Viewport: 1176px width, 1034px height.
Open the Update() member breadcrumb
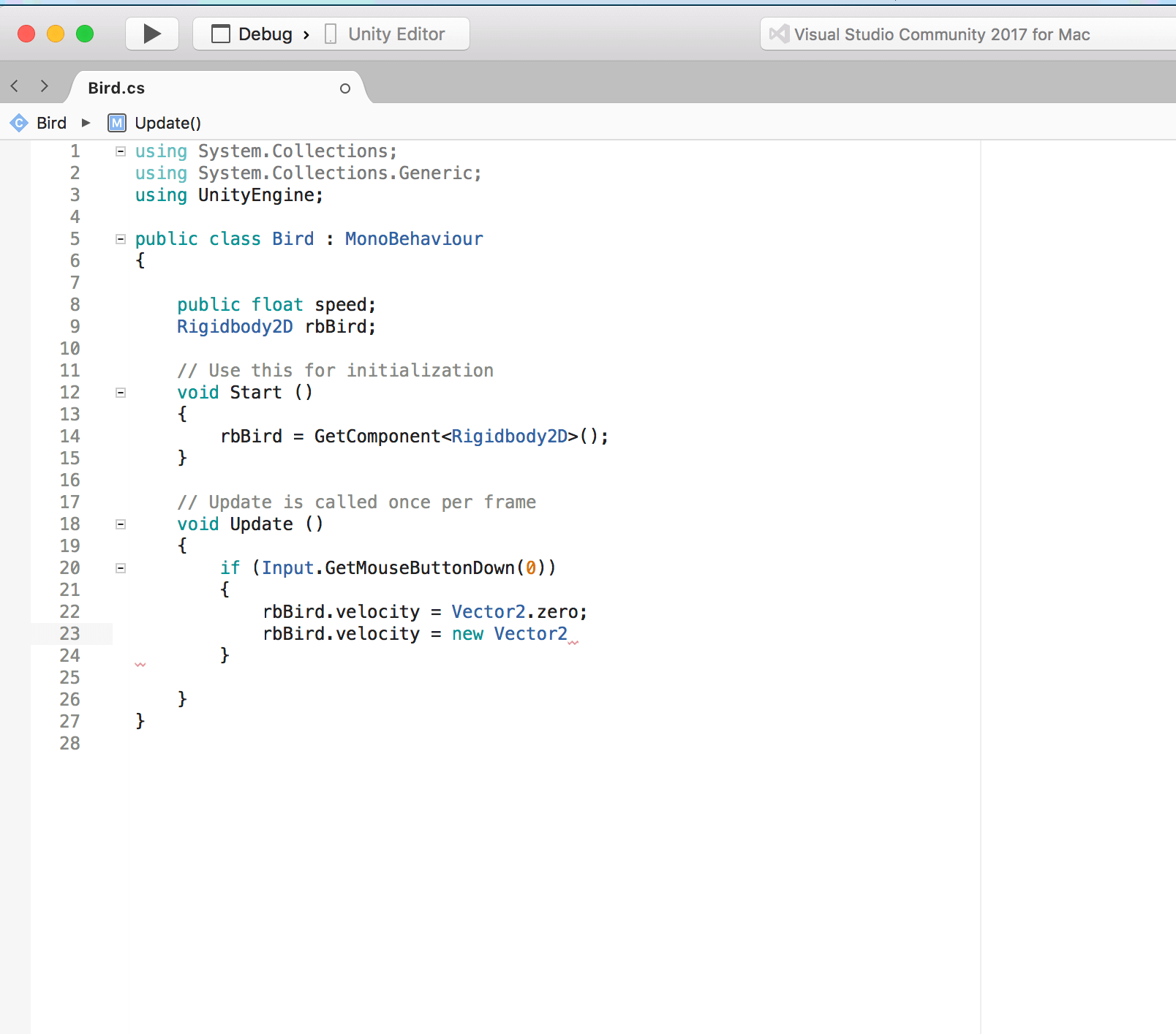pyautogui.click(x=167, y=123)
